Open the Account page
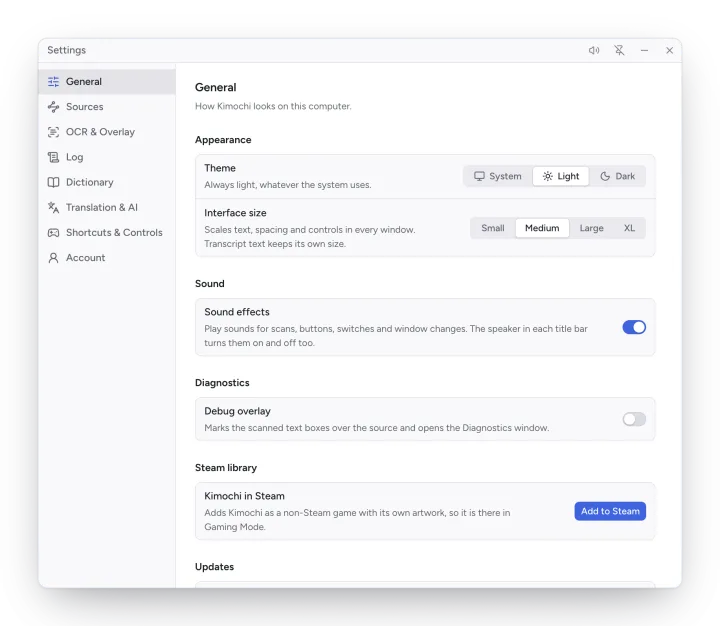The image size is (720, 626). pos(107,258)
